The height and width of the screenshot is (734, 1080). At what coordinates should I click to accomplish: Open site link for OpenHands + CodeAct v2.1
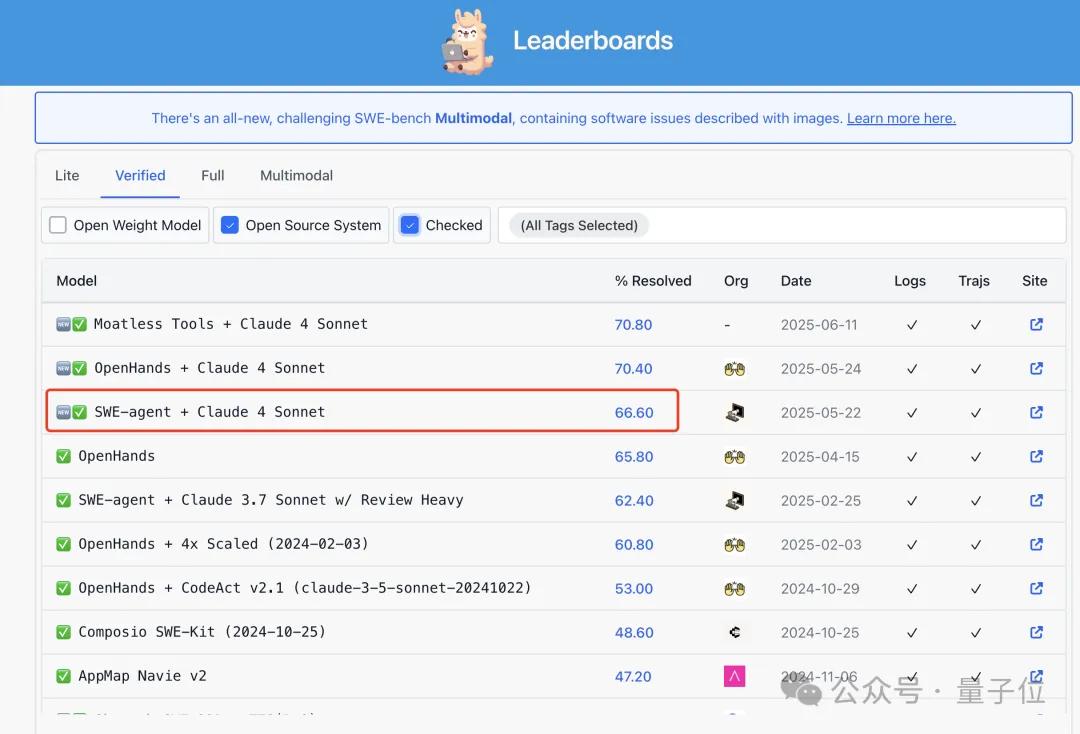coord(1036,588)
